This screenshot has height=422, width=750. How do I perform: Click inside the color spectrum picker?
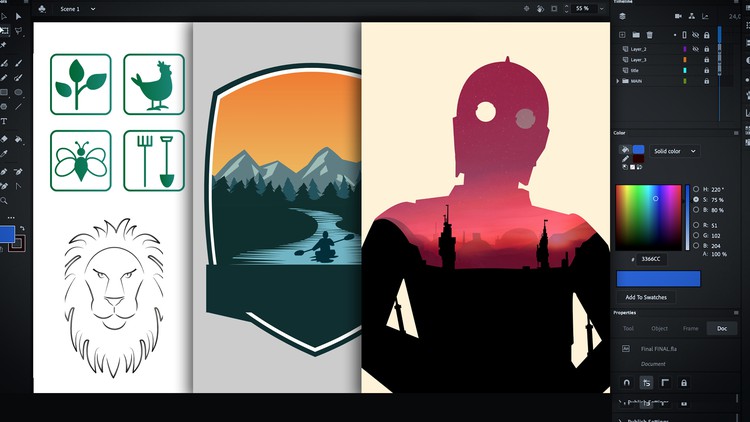(x=648, y=217)
